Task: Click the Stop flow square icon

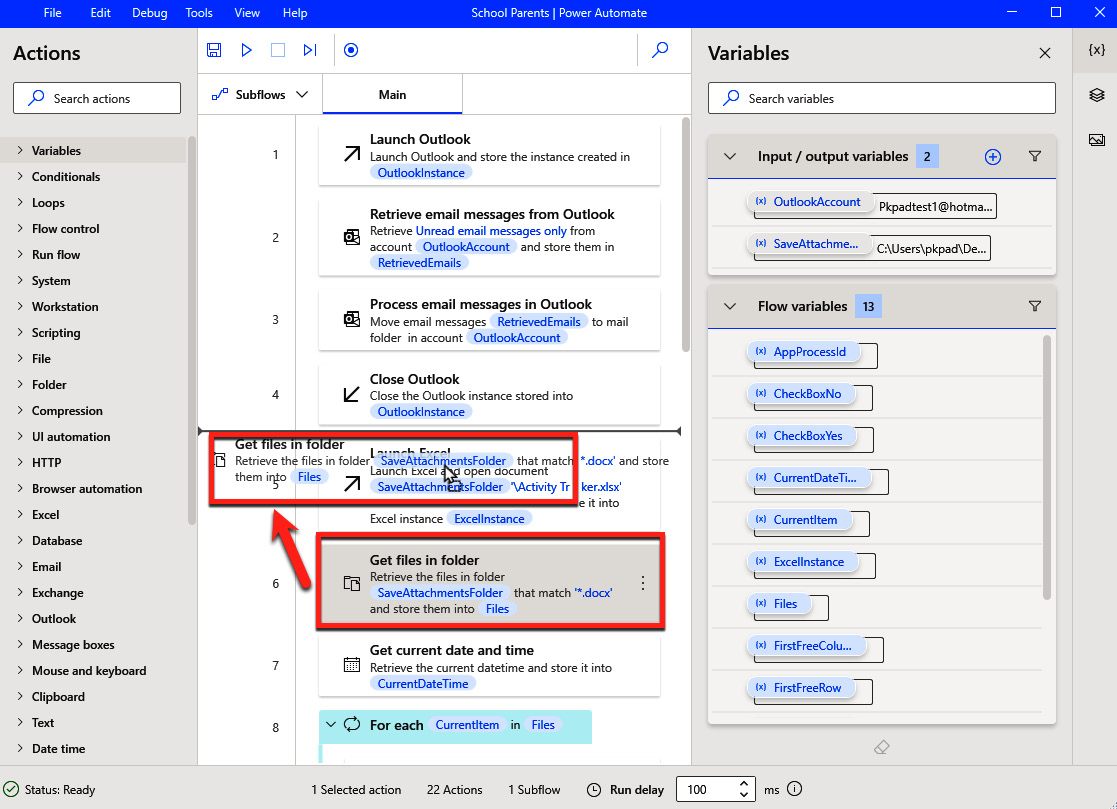Action: click(x=278, y=50)
